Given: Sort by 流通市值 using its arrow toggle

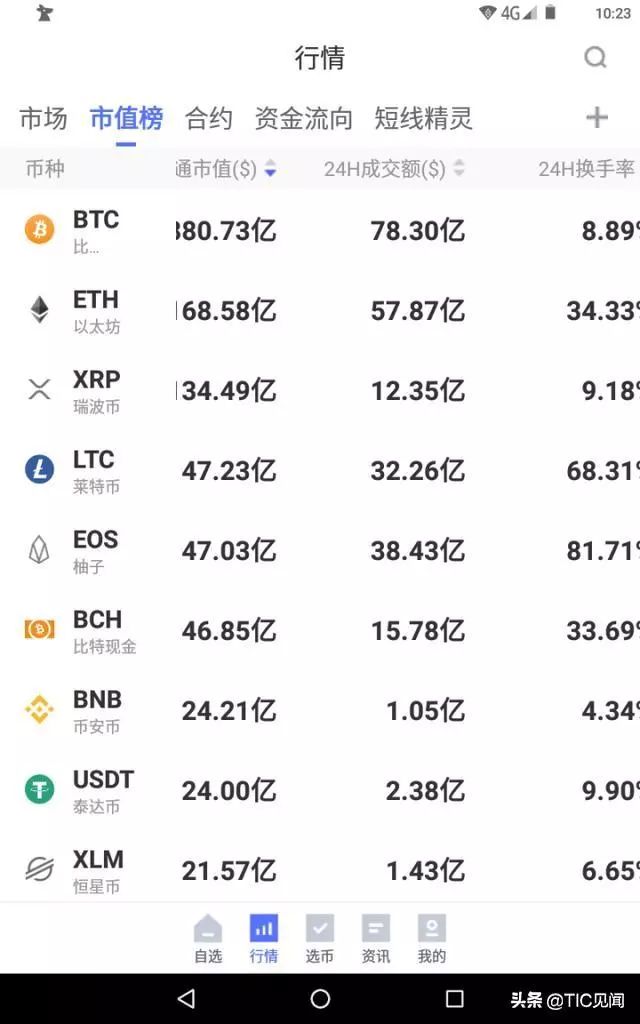Looking at the screenshot, I should point(270,169).
